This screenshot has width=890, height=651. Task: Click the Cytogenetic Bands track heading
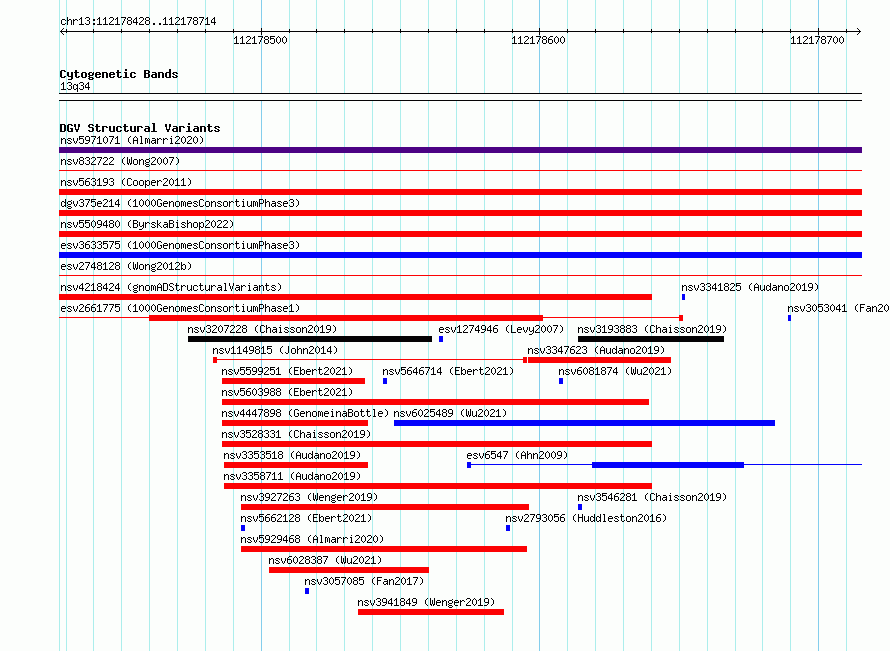click(x=119, y=74)
